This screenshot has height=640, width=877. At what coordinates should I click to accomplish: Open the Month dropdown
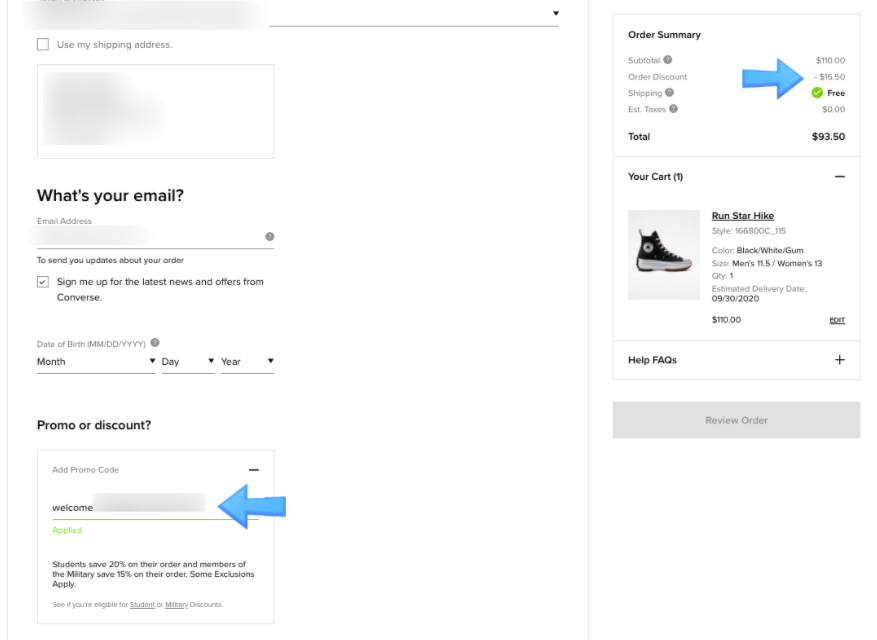click(x=96, y=362)
